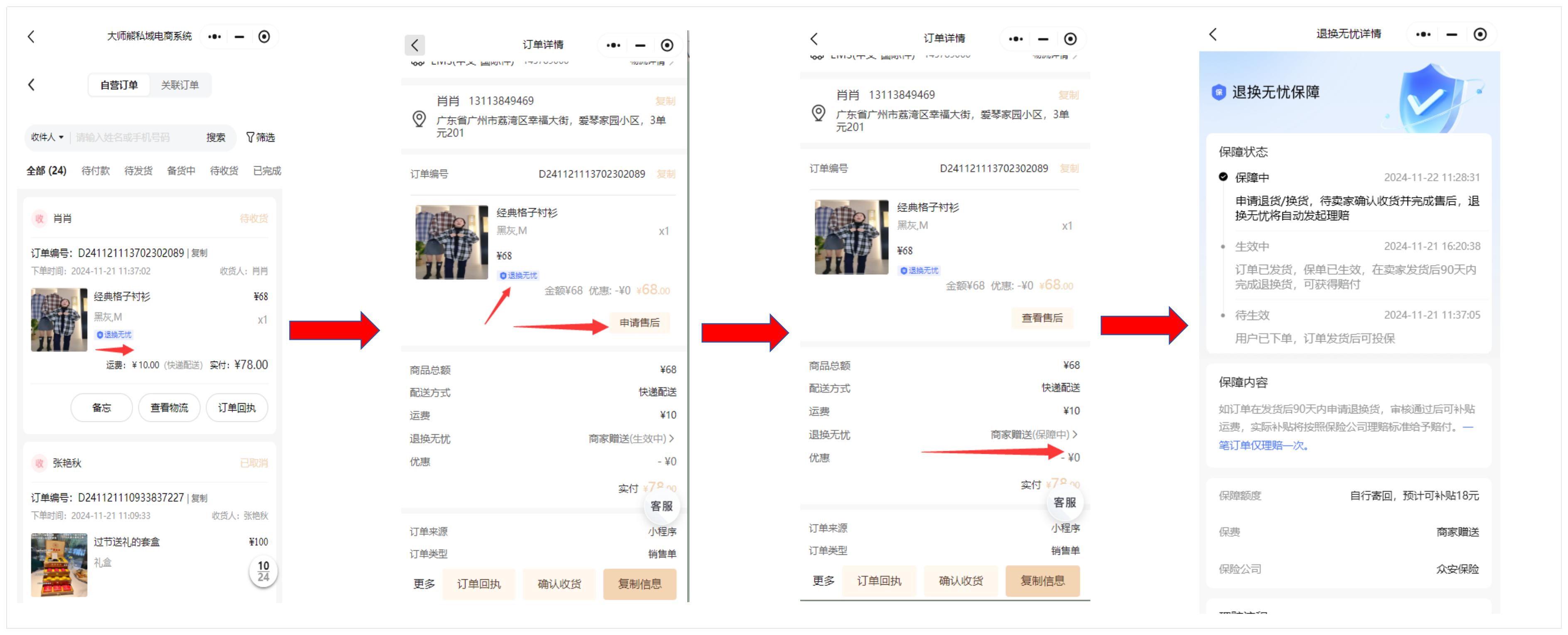Image resolution: width=1568 pixels, height=635 pixels.
Task: Click boxed back arrow in second 订单详情 panel
Action: (414, 45)
